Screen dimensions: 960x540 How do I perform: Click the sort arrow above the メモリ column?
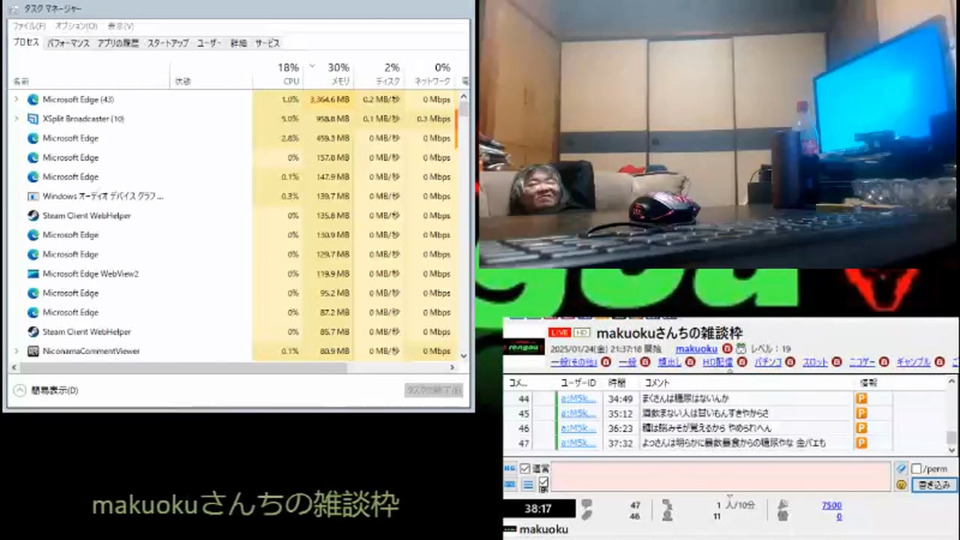pos(312,66)
